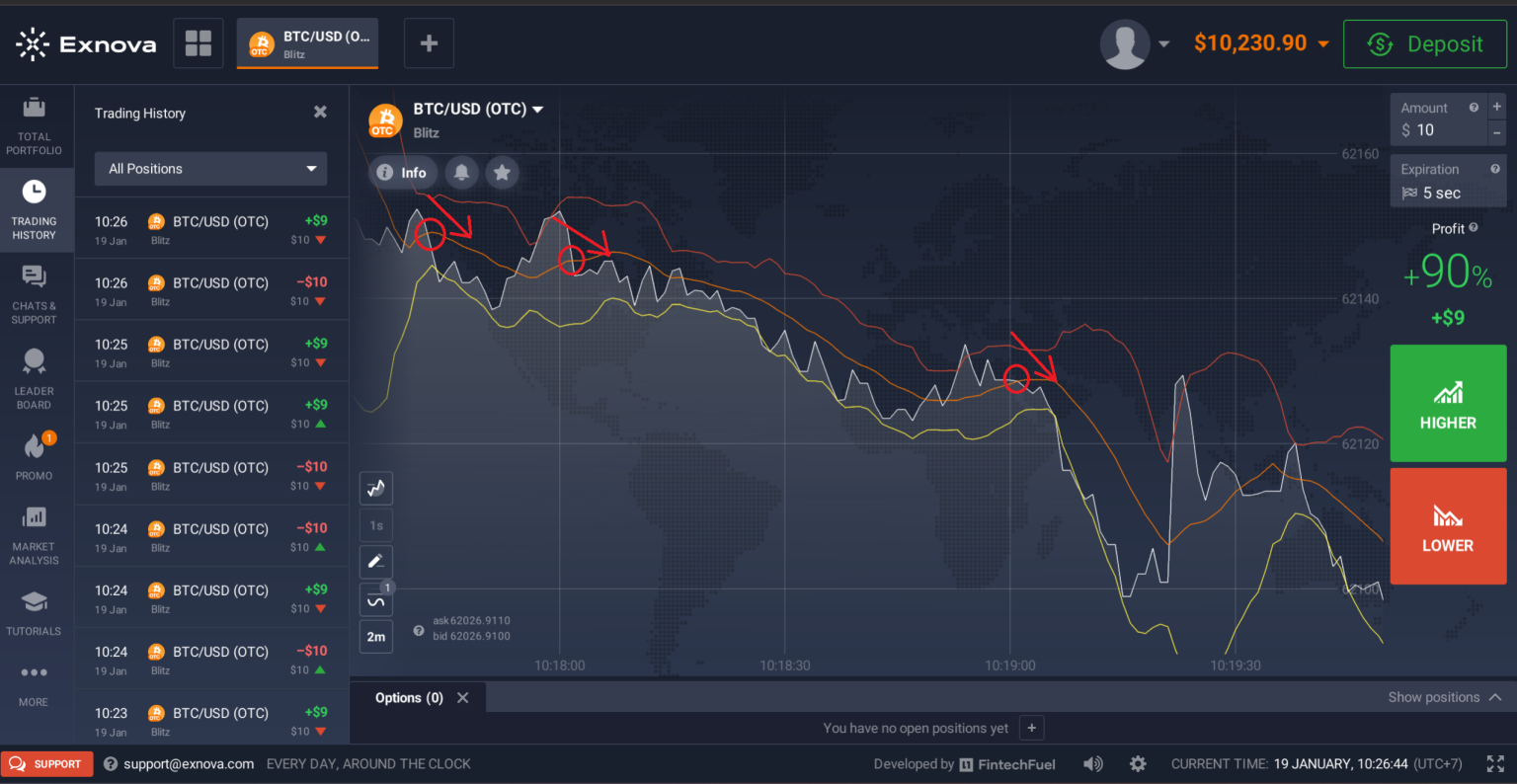Image resolution: width=1517 pixels, height=784 pixels.
Task: Select the 2m chart timeframe
Action: pyautogui.click(x=376, y=637)
